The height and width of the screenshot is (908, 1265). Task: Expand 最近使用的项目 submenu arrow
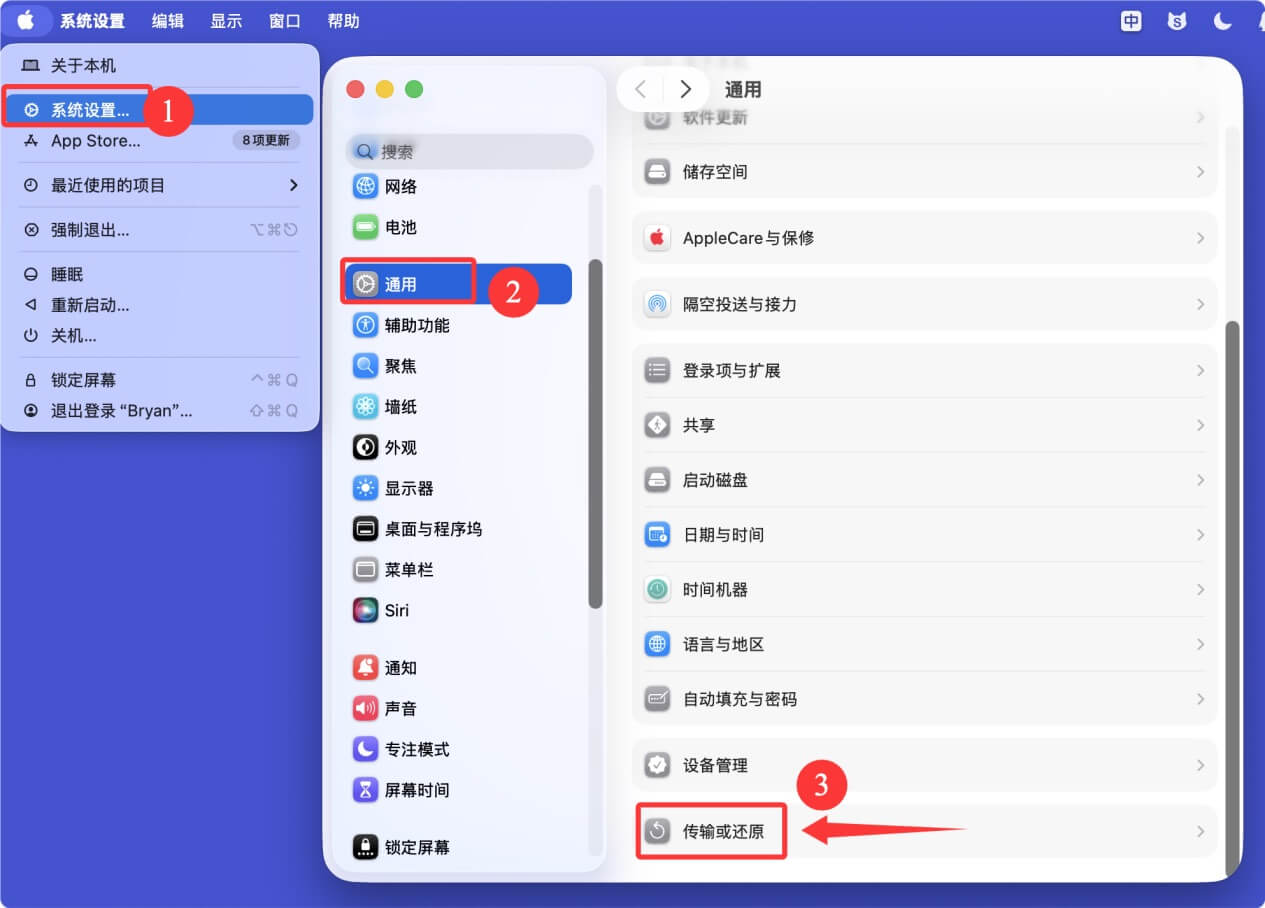tap(293, 185)
